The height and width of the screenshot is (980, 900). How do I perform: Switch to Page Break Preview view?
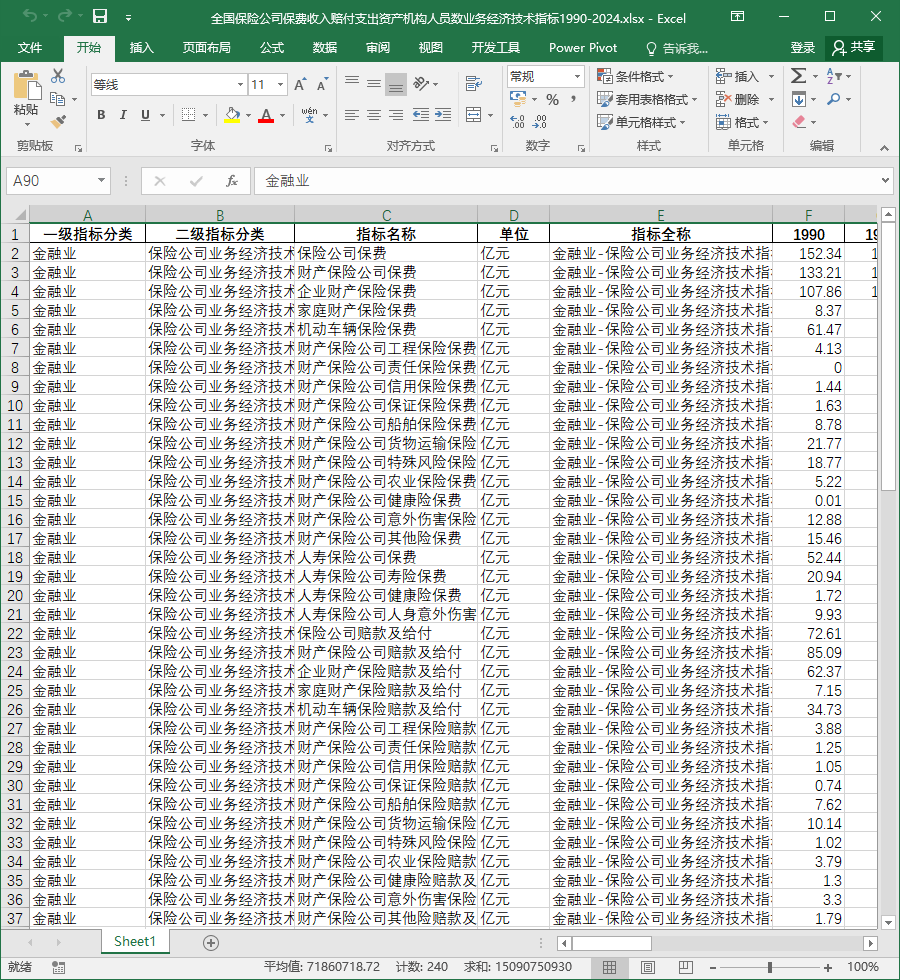686,968
